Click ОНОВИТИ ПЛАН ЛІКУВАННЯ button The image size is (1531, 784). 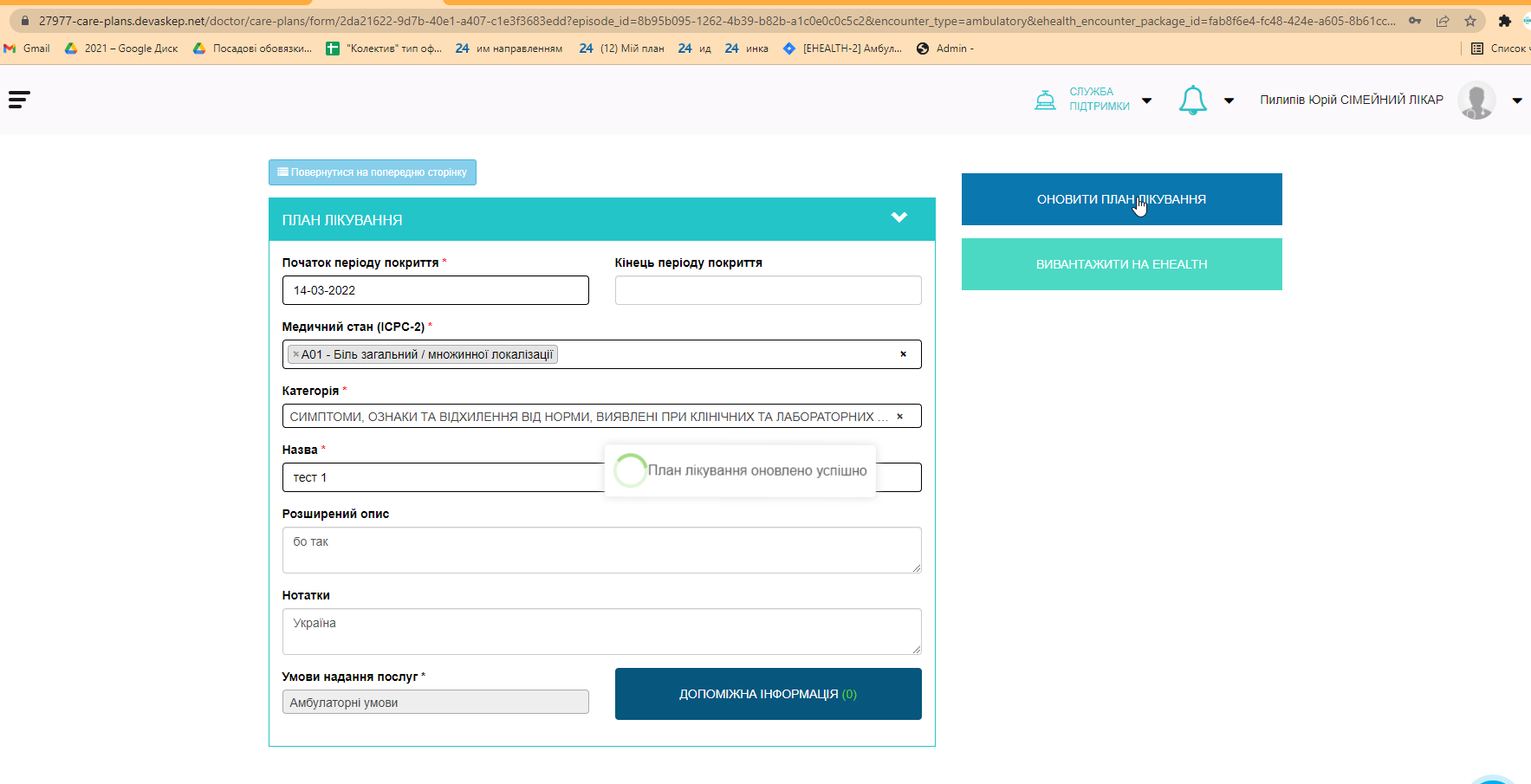[x=1121, y=199]
